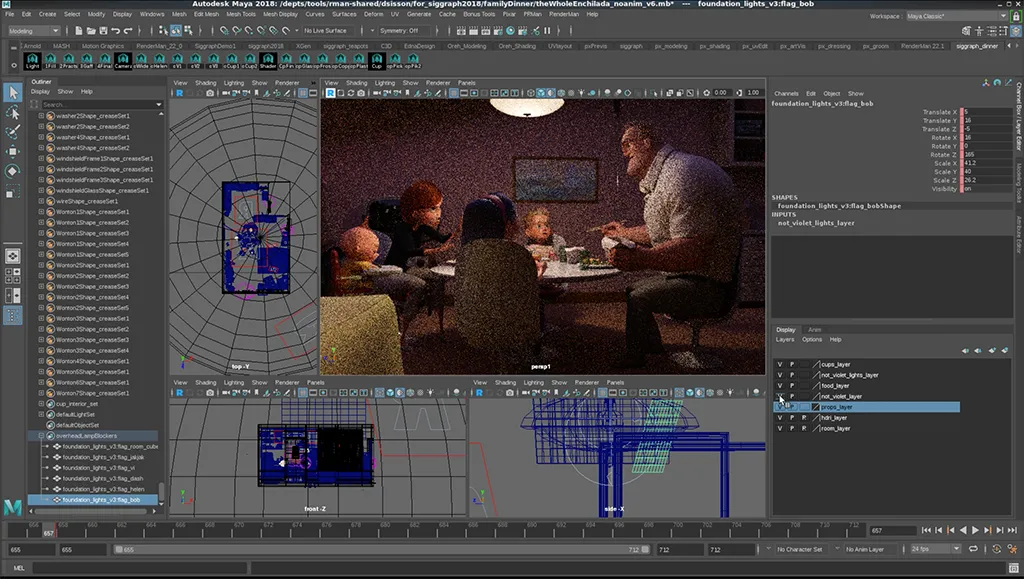The width and height of the screenshot is (1024, 579).
Task: Click the Camera icon on the shelf
Action: click(x=123, y=62)
